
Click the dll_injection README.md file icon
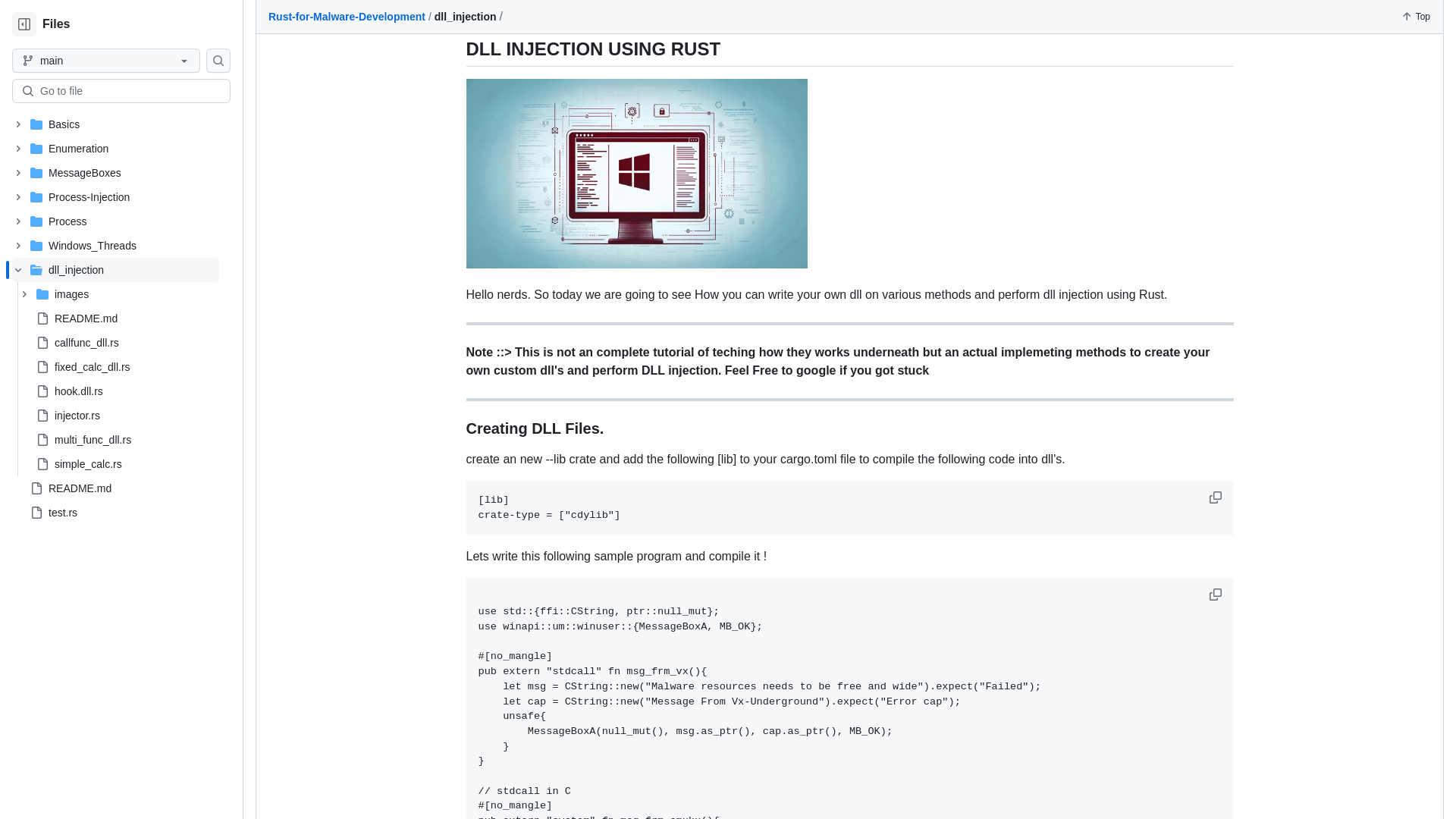[42, 318]
